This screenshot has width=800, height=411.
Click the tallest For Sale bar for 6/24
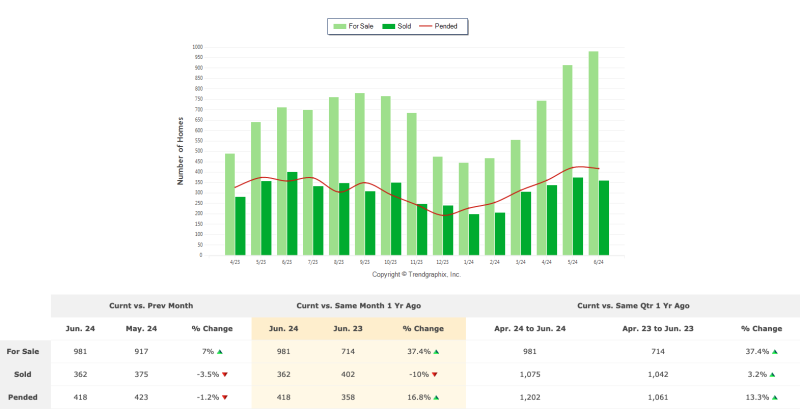[593, 152]
